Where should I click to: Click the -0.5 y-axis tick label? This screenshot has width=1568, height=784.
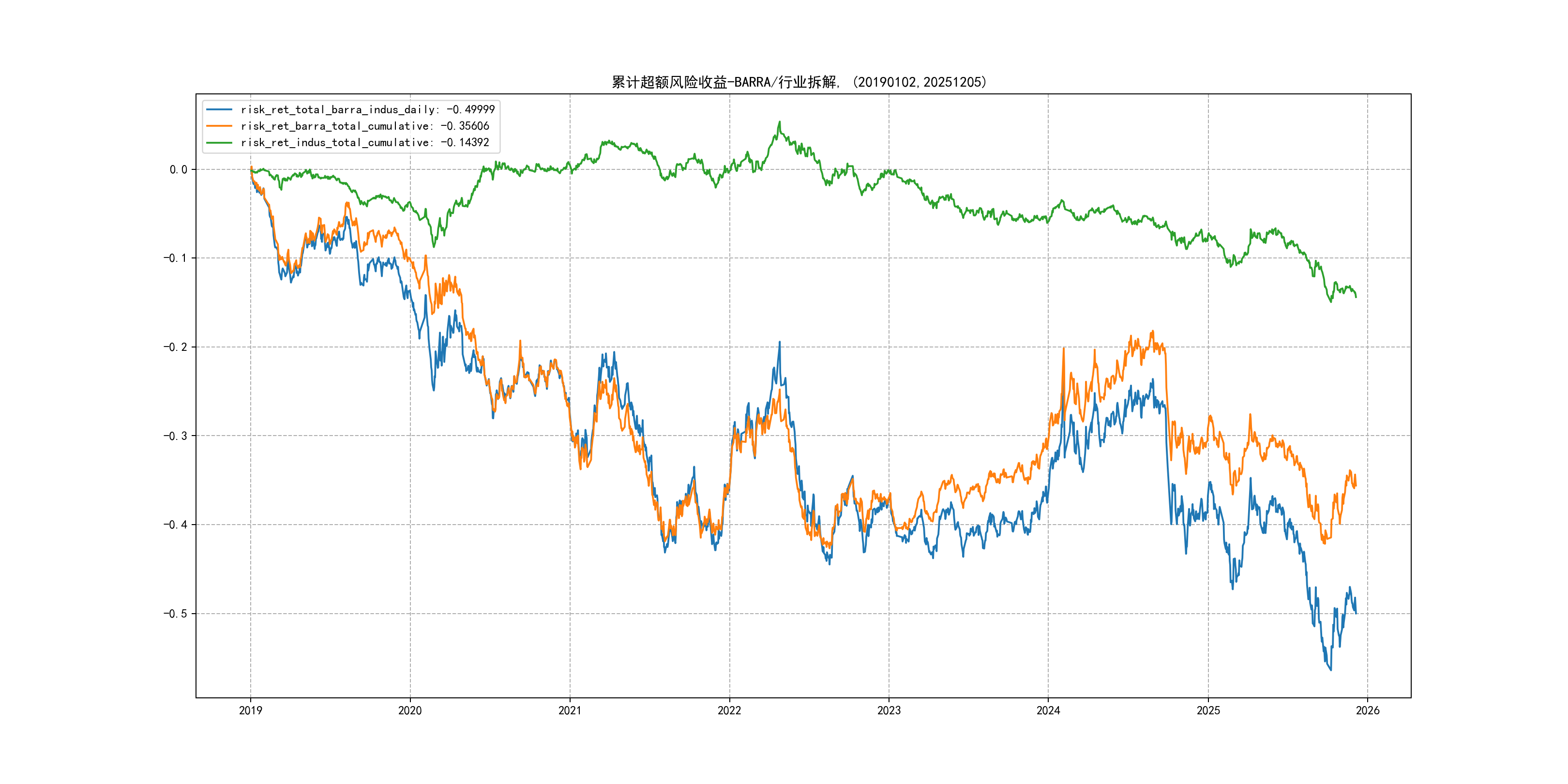pos(175,614)
